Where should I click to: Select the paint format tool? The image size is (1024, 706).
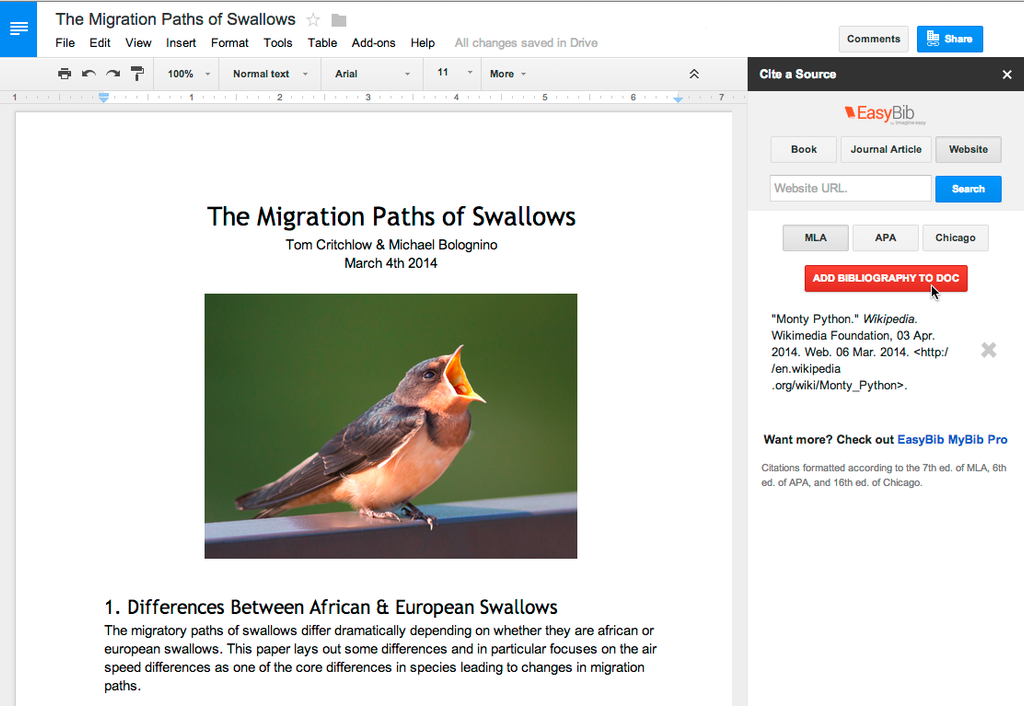coord(138,74)
